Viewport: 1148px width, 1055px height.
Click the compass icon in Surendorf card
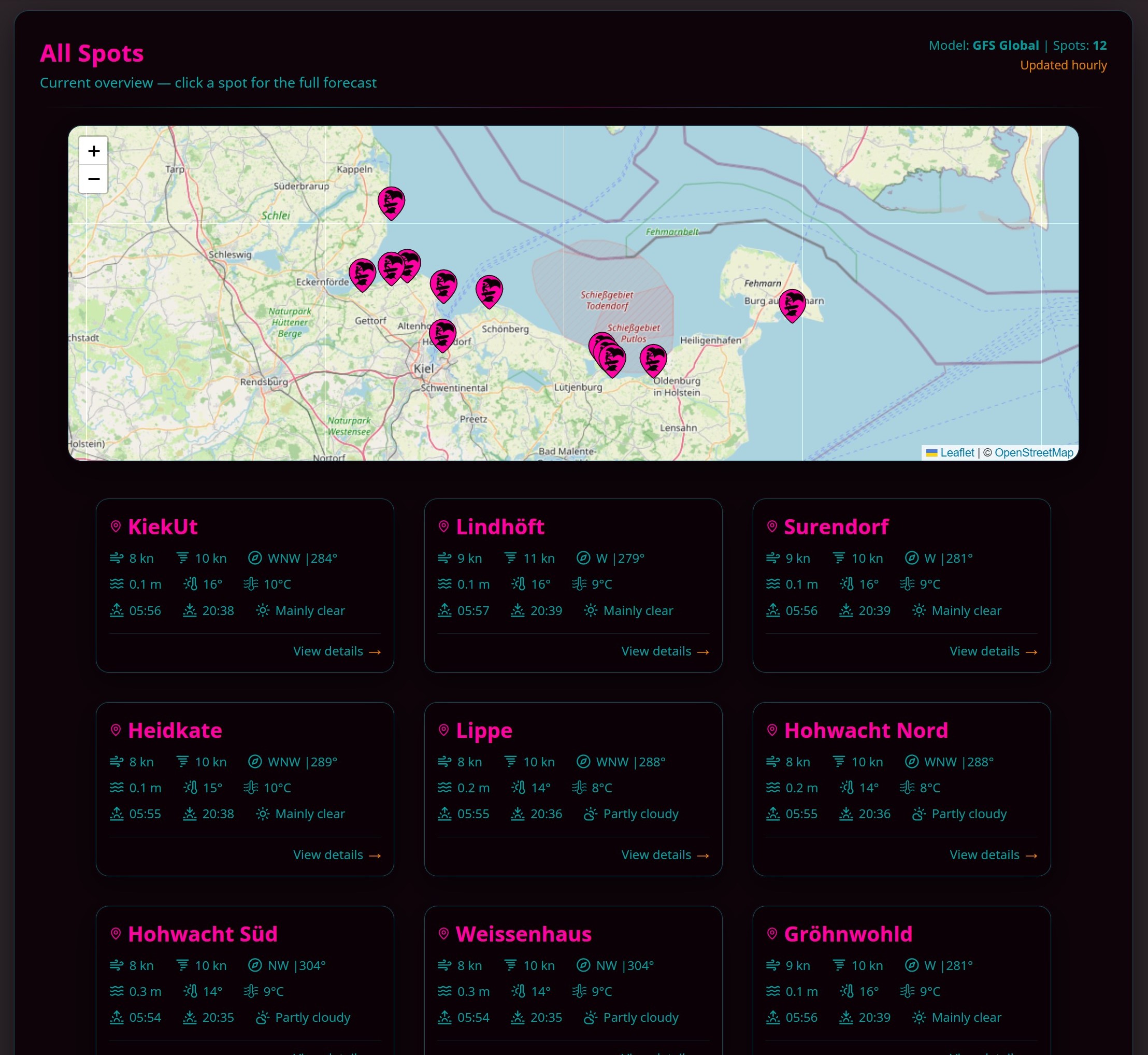click(x=912, y=558)
